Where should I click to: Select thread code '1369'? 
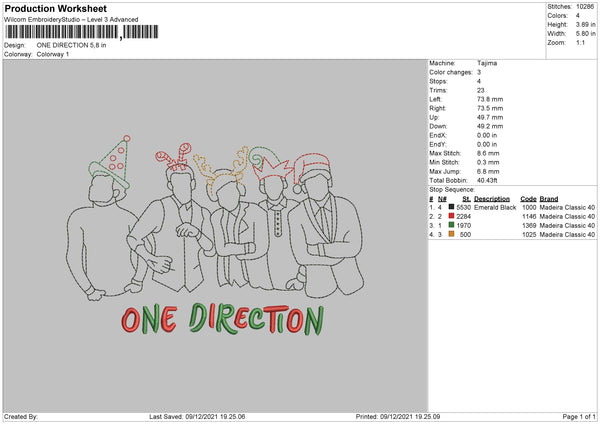tap(529, 225)
